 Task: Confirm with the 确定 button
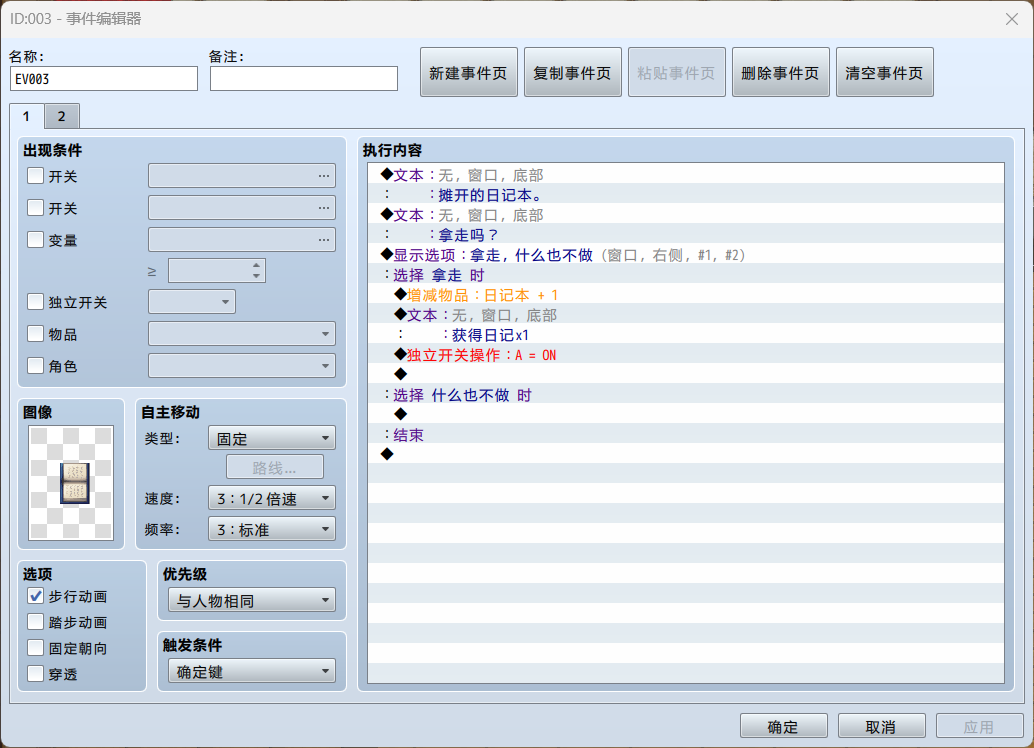point(783,726)
